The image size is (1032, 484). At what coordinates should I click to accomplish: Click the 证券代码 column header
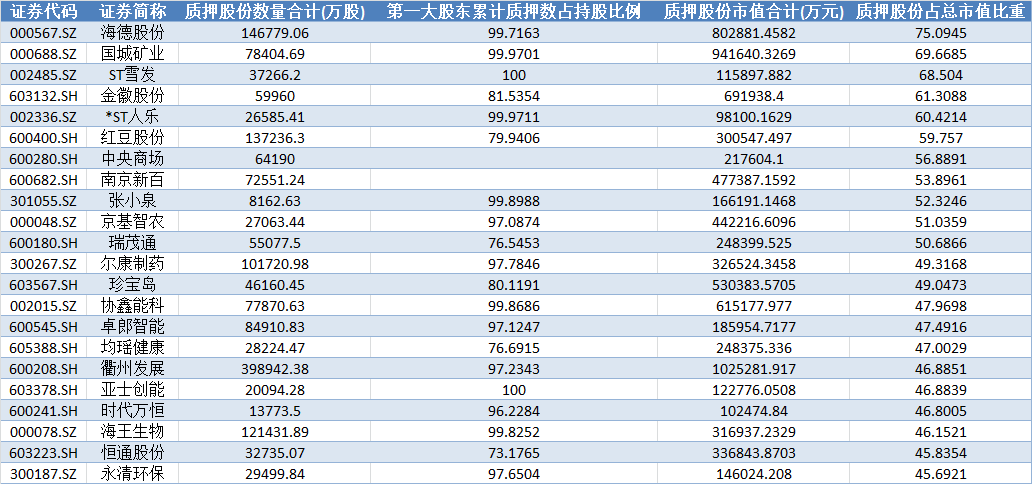pyautogui.click(x=43, y=11)
